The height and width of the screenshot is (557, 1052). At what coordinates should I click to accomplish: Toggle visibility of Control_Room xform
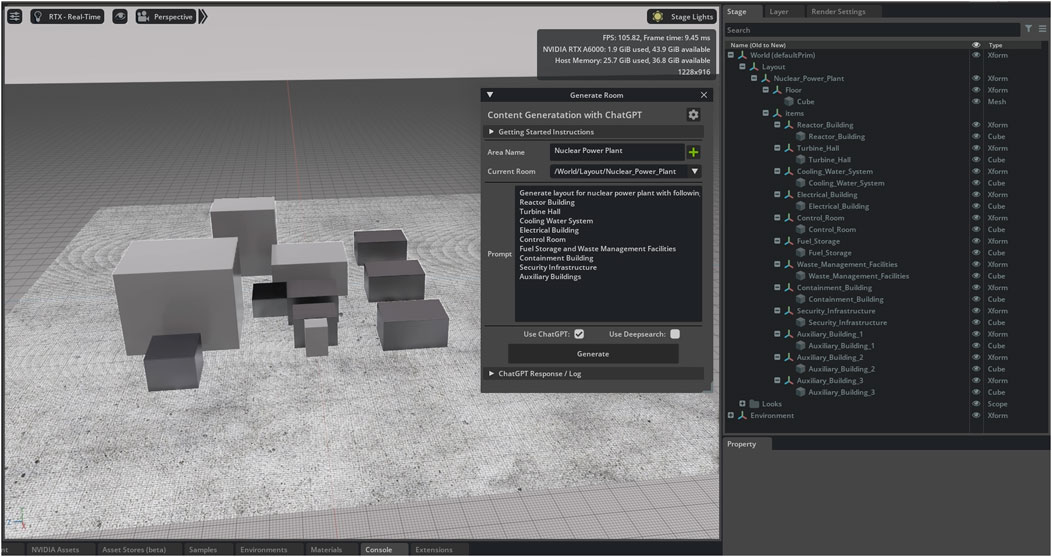point(976,218)
